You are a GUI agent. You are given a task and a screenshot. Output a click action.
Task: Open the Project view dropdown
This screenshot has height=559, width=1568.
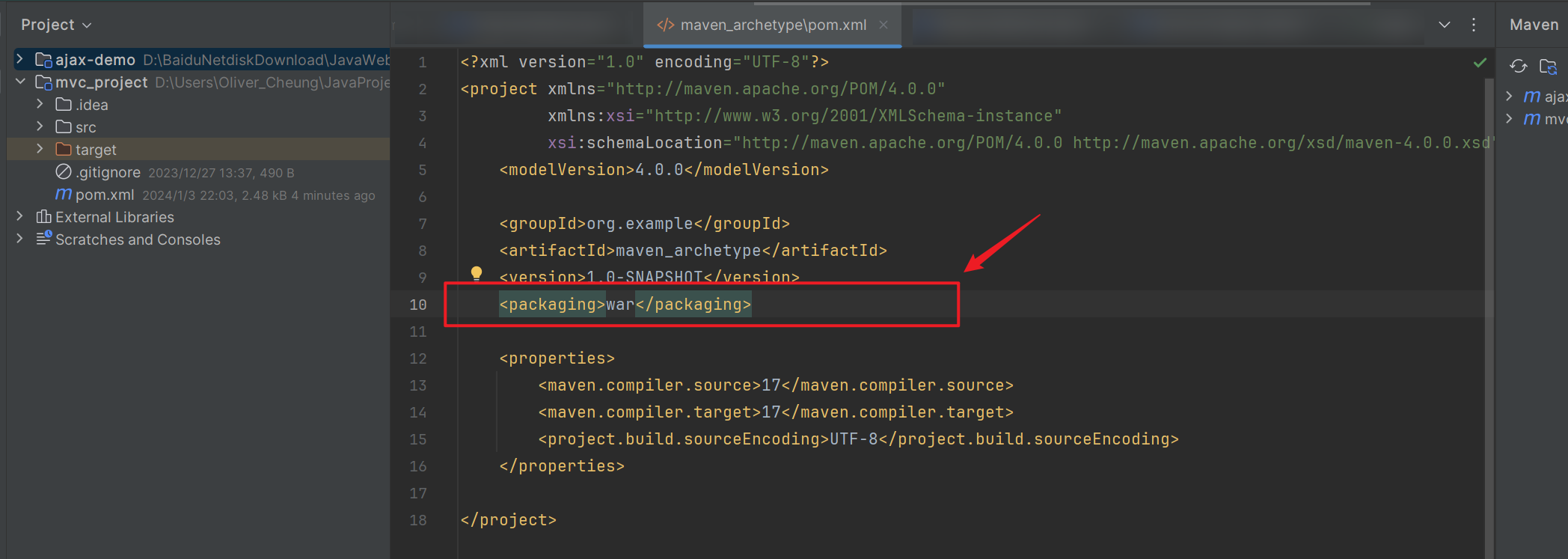click(56, 25)
